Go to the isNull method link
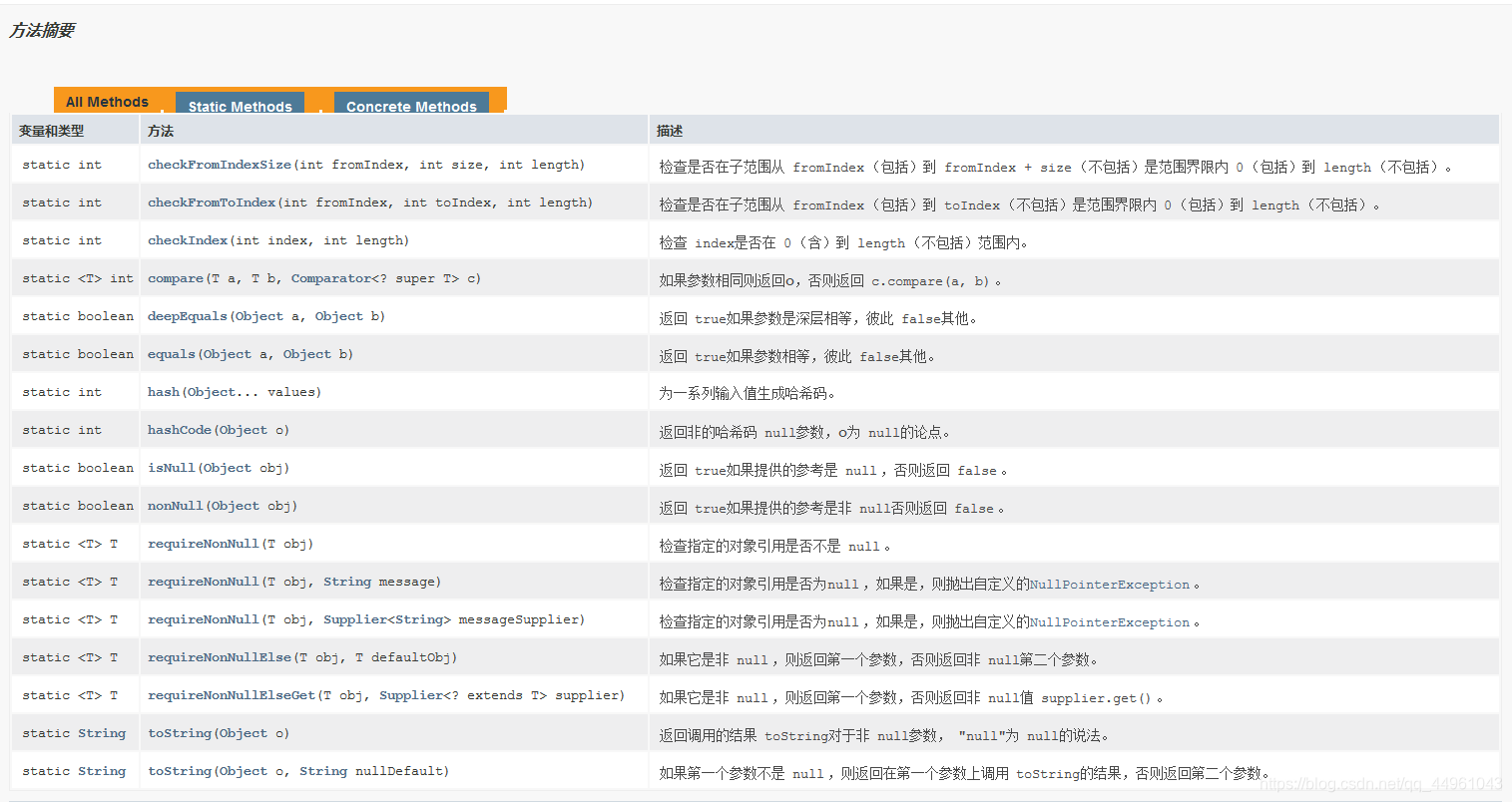This screenshot has height=802, width=1512. coord(172,468)
